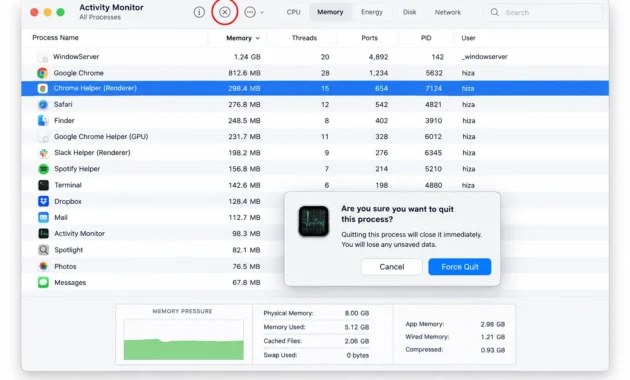630x380 pixels.
Task: Click the green zoom window button
Action: click(61, 12)
